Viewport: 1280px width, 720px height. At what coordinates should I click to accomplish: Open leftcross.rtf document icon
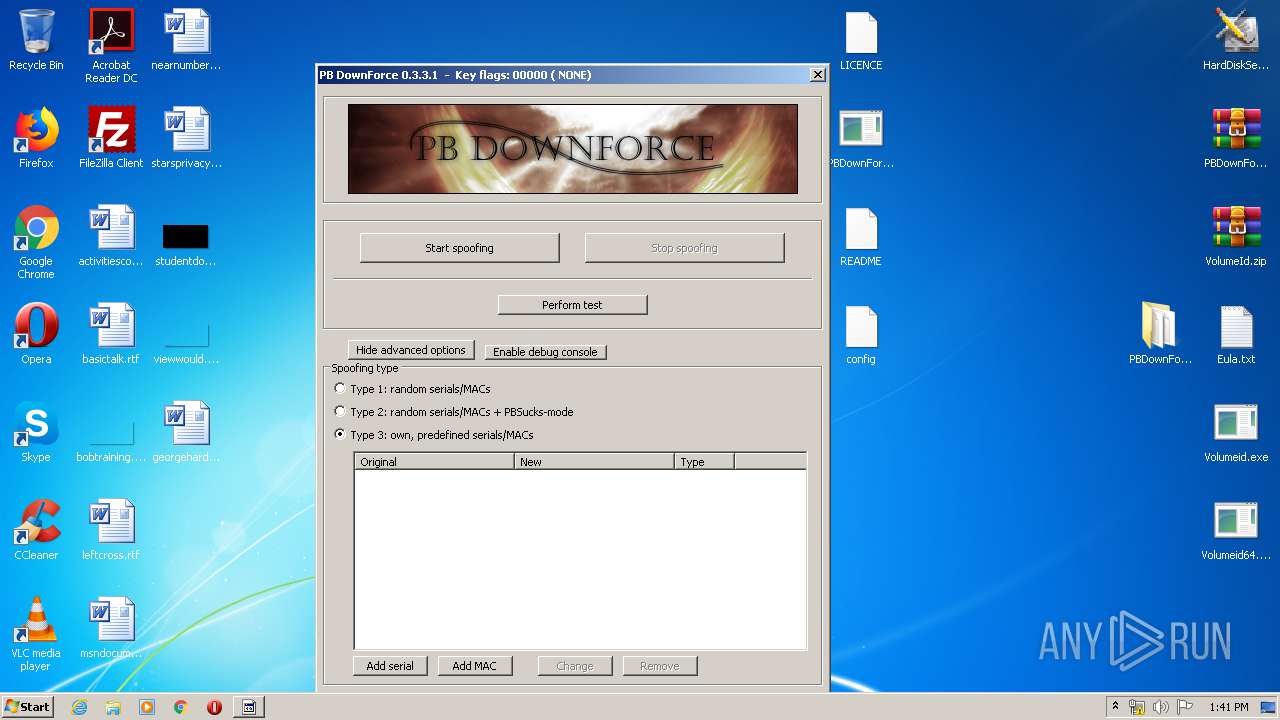tap(111, 530)
